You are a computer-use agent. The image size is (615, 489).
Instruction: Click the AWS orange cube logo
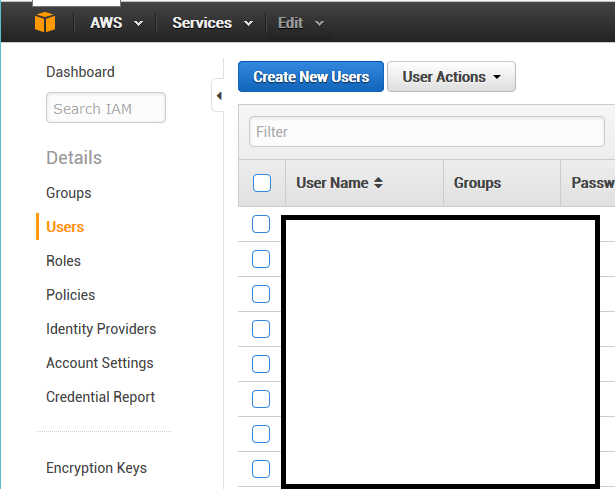coord(44,22)
